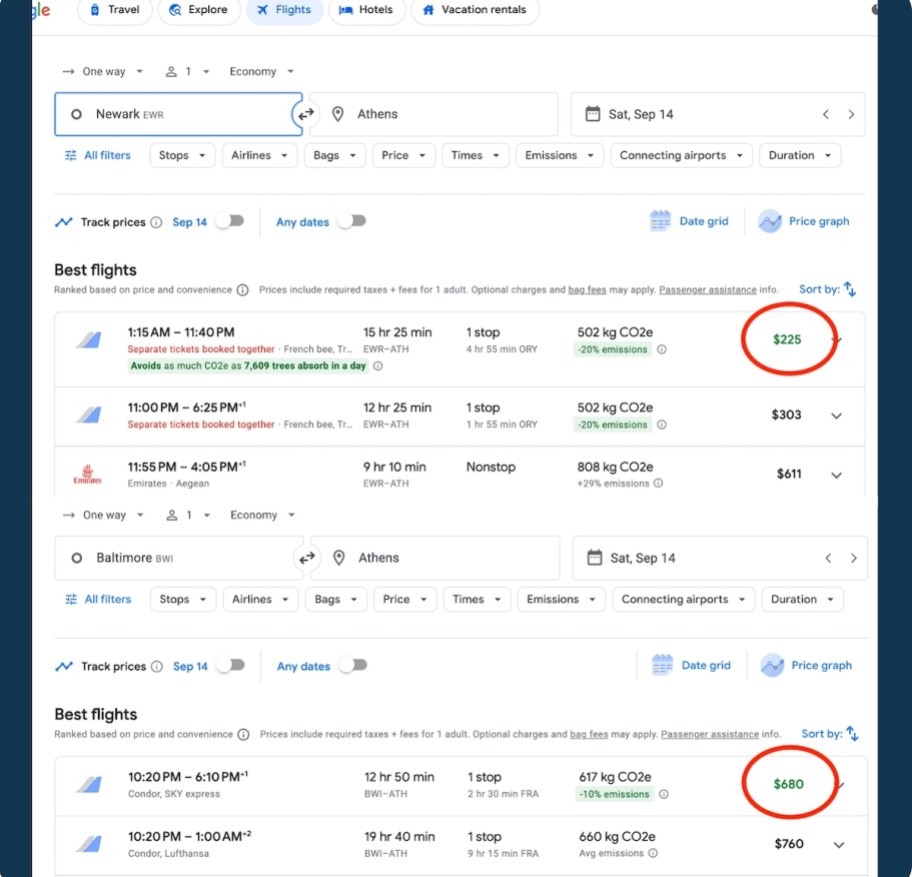Screen dimensions: 912x877
Task: Open Price graph for Baltimore flights
Action: [806, 665]
